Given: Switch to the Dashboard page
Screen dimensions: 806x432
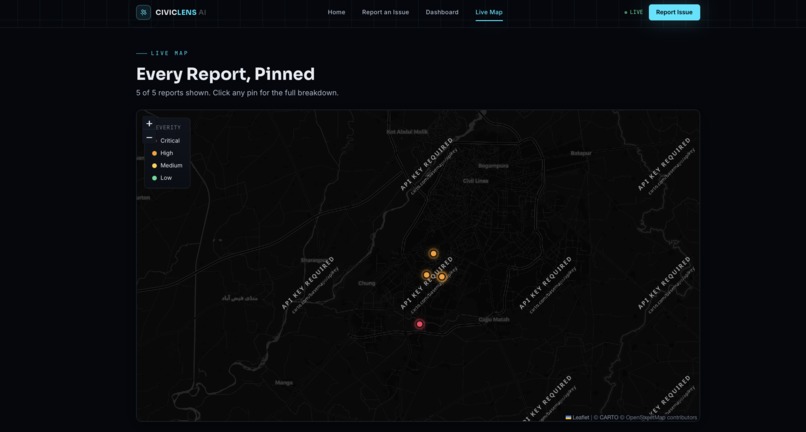Looking at the screenshot, I should pos(442,12).
